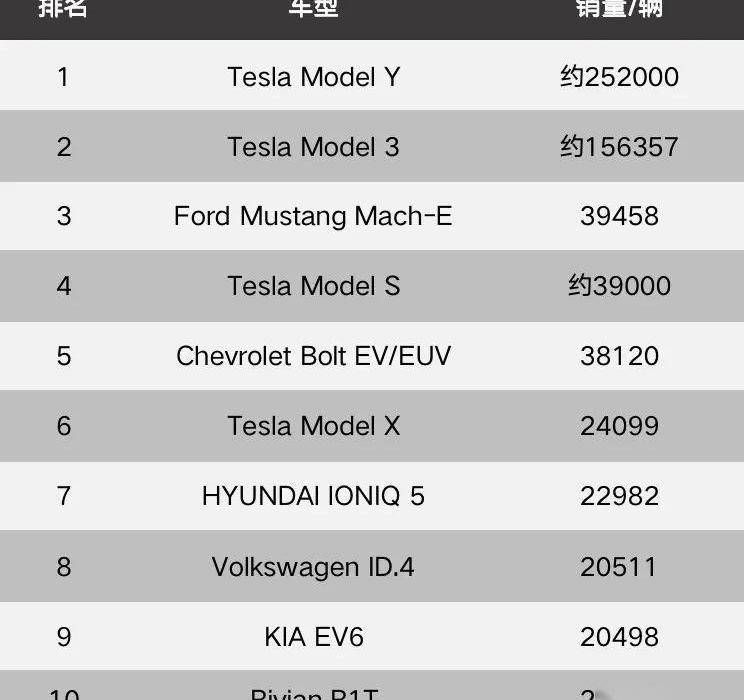Click Chevrolet Bolt EV/EUV text

313,356
